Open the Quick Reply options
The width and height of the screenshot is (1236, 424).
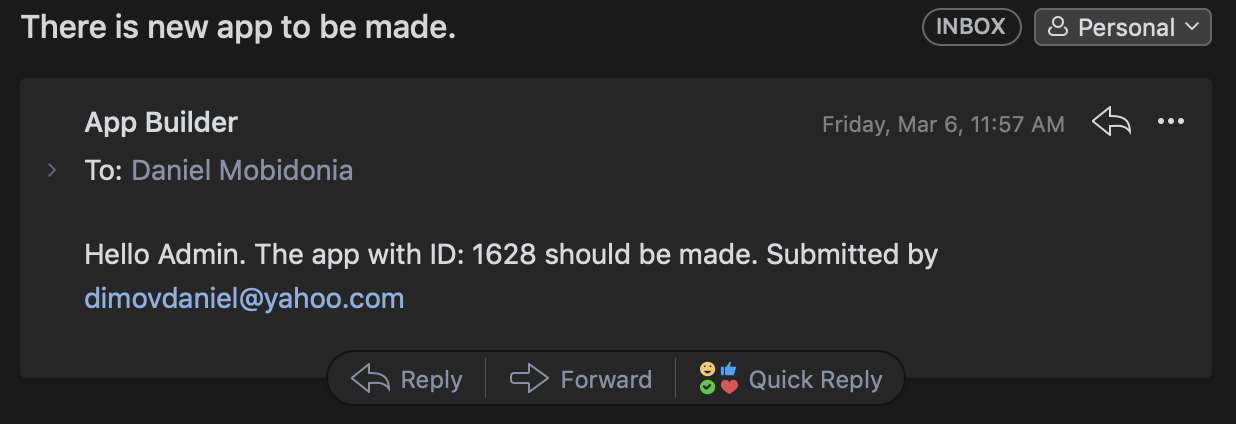(x=790, y=379)
